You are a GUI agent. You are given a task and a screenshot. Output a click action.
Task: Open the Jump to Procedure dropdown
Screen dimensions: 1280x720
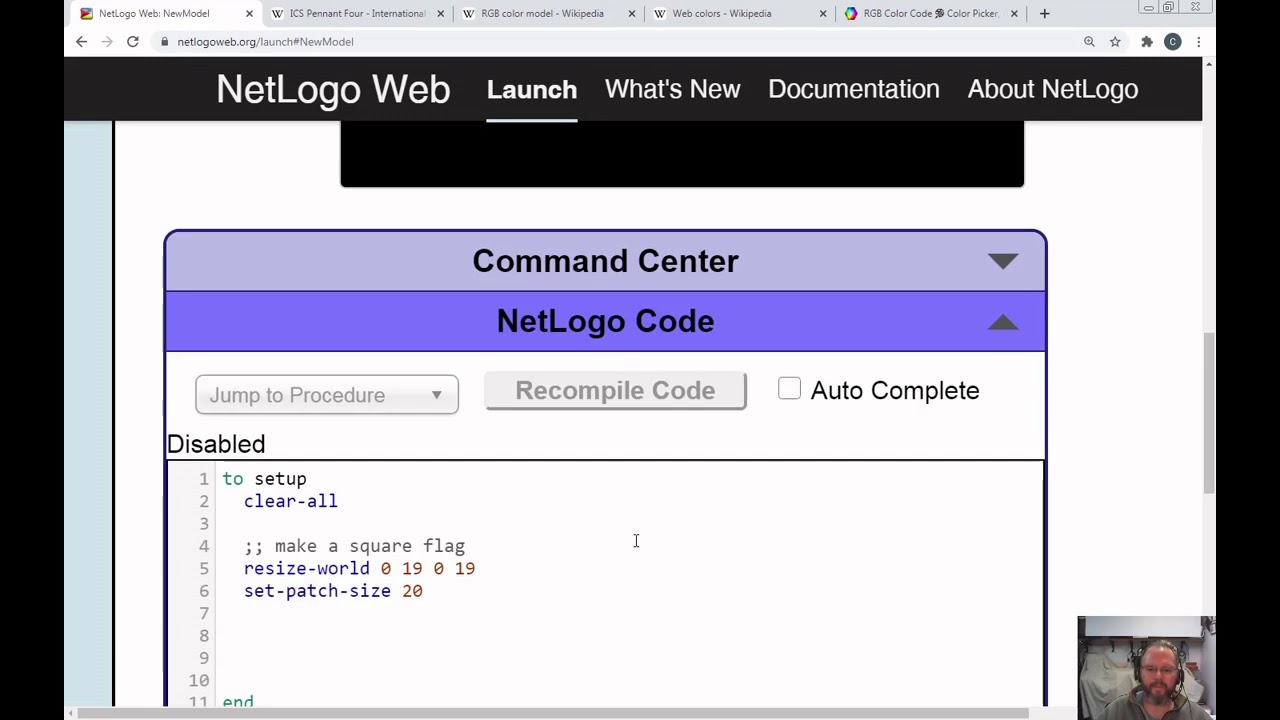pos(327,395)
